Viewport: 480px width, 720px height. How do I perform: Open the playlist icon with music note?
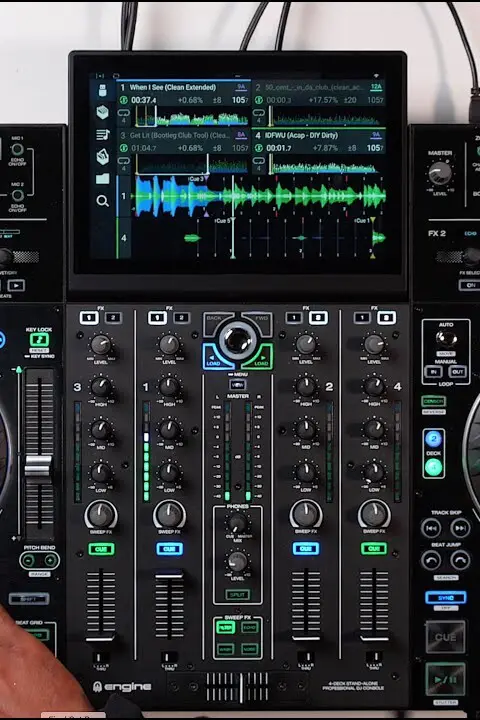(x=102, y=135)
